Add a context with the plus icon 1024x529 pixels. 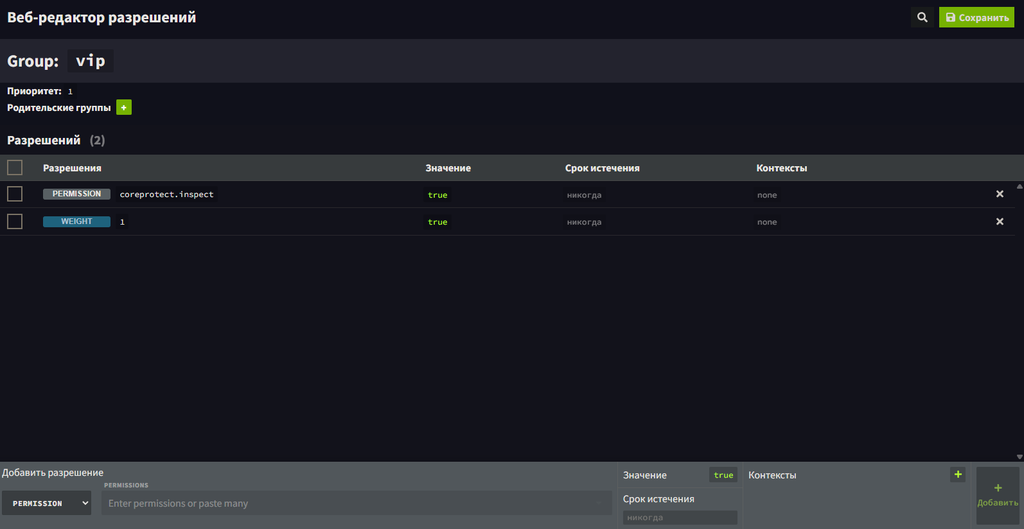coord(958,475)
